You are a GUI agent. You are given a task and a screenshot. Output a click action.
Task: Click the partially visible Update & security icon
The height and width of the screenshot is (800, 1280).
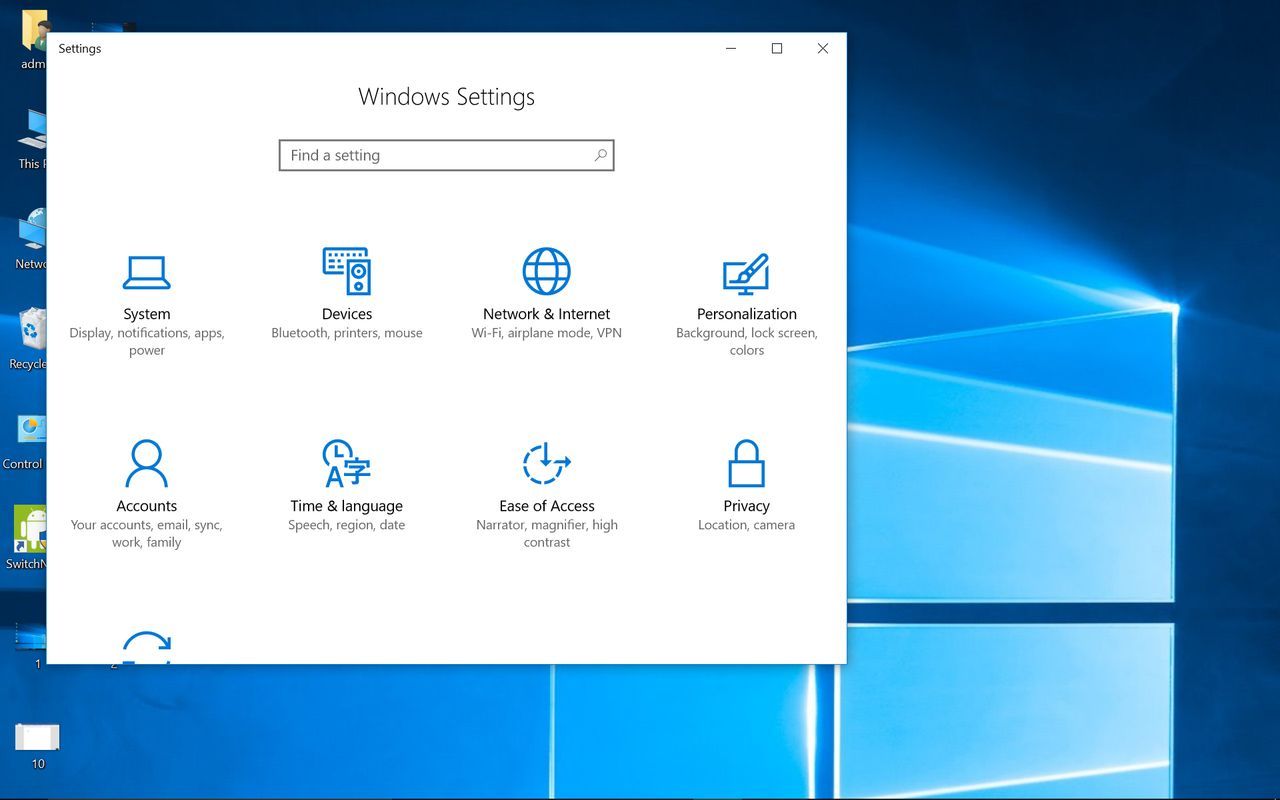[x=146, y=647]
